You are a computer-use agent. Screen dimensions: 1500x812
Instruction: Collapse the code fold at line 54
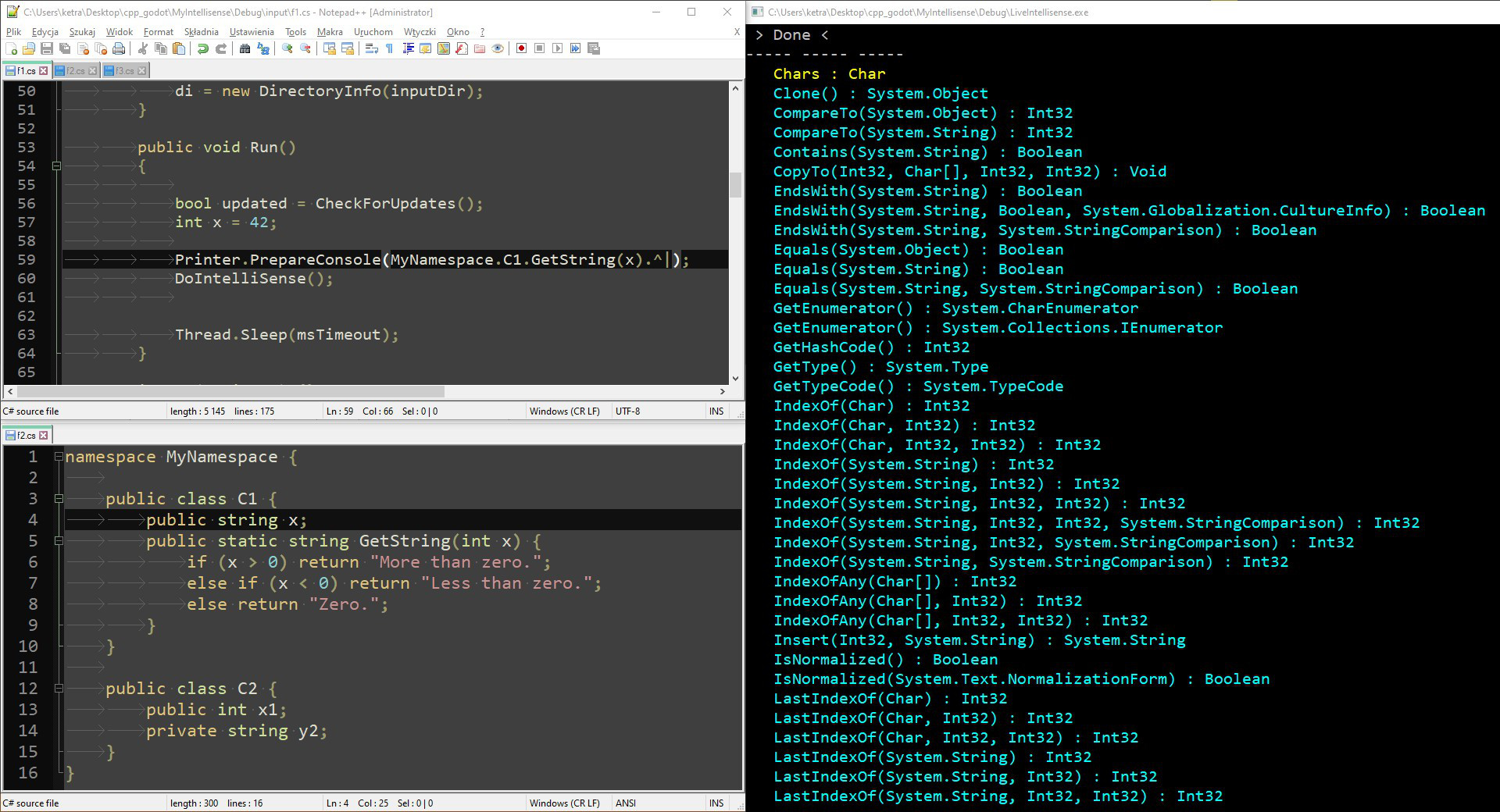(56, 166)
